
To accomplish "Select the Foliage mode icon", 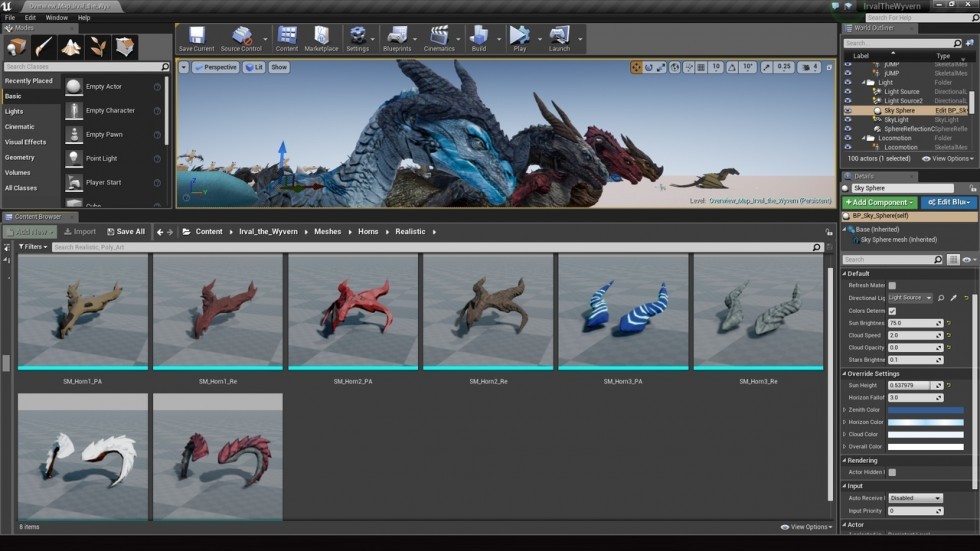I will (98, 47).
